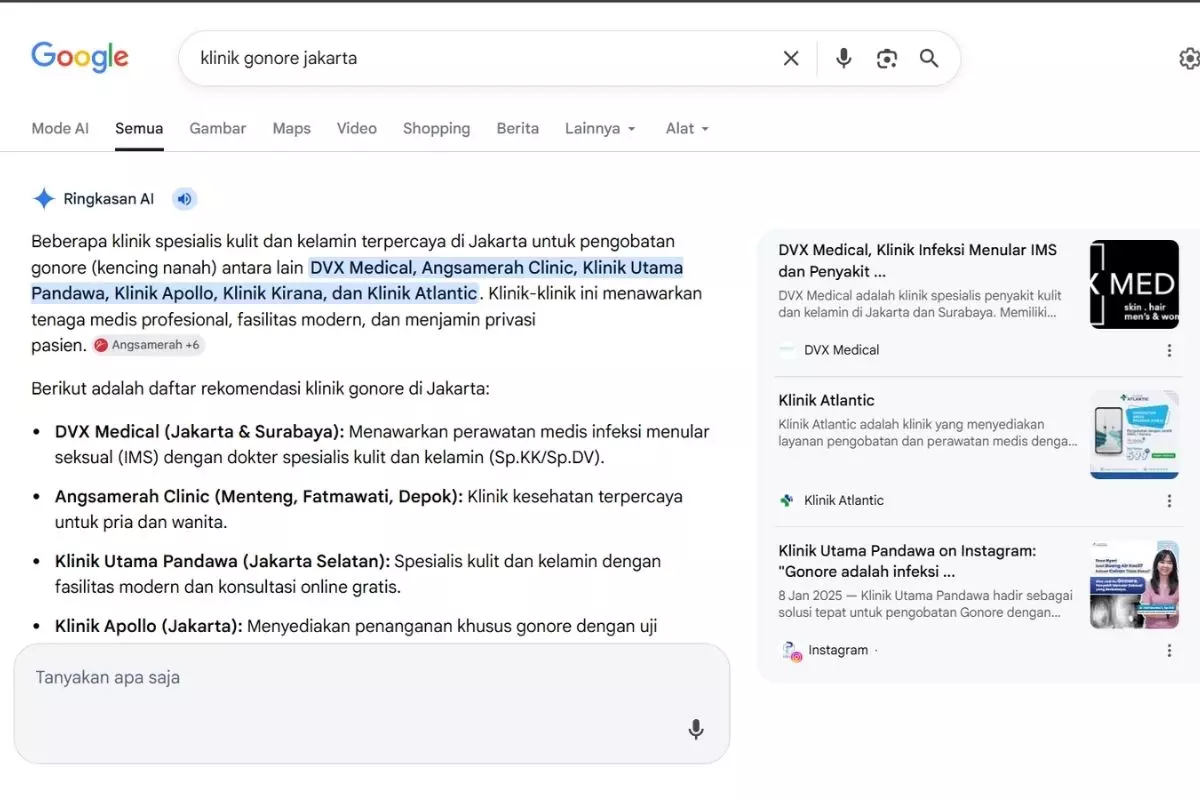The image size is (1200, 800).
Task: Open the settings gear icon
Action: point(1189,58)
